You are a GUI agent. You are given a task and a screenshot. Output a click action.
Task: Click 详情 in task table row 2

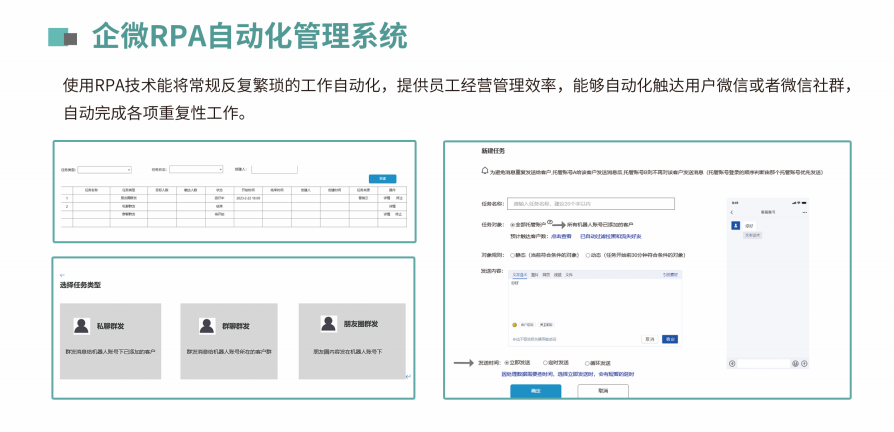click(392, 206)
